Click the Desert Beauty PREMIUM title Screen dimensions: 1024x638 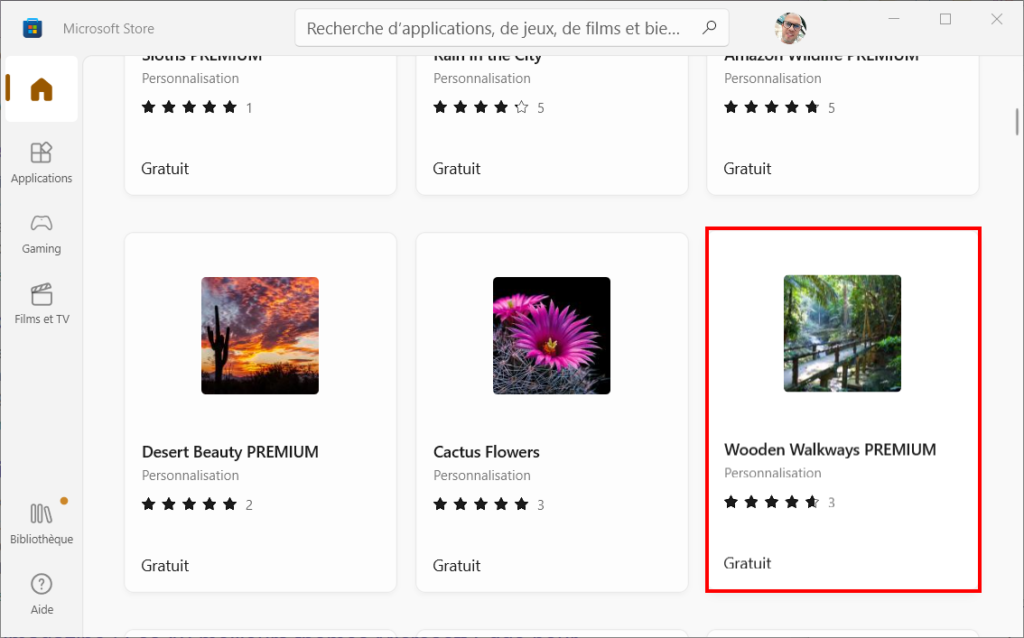tap(230, 452)
